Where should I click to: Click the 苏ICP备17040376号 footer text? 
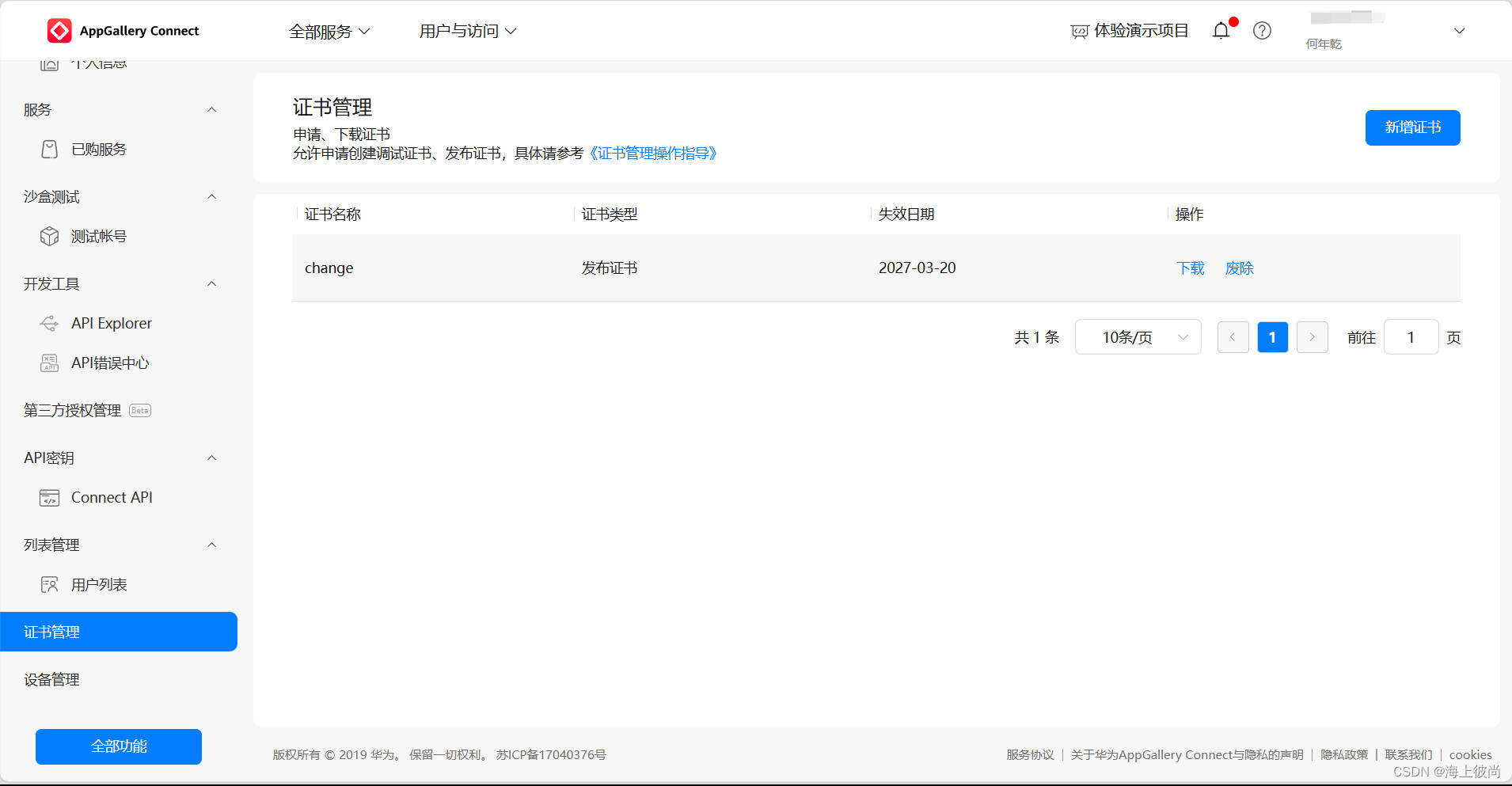(551, 755)
